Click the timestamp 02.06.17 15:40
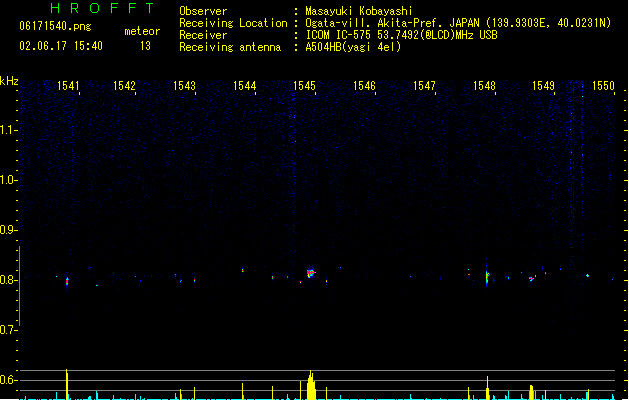This screenshot has width=629, height=400. tap(61, 46)
